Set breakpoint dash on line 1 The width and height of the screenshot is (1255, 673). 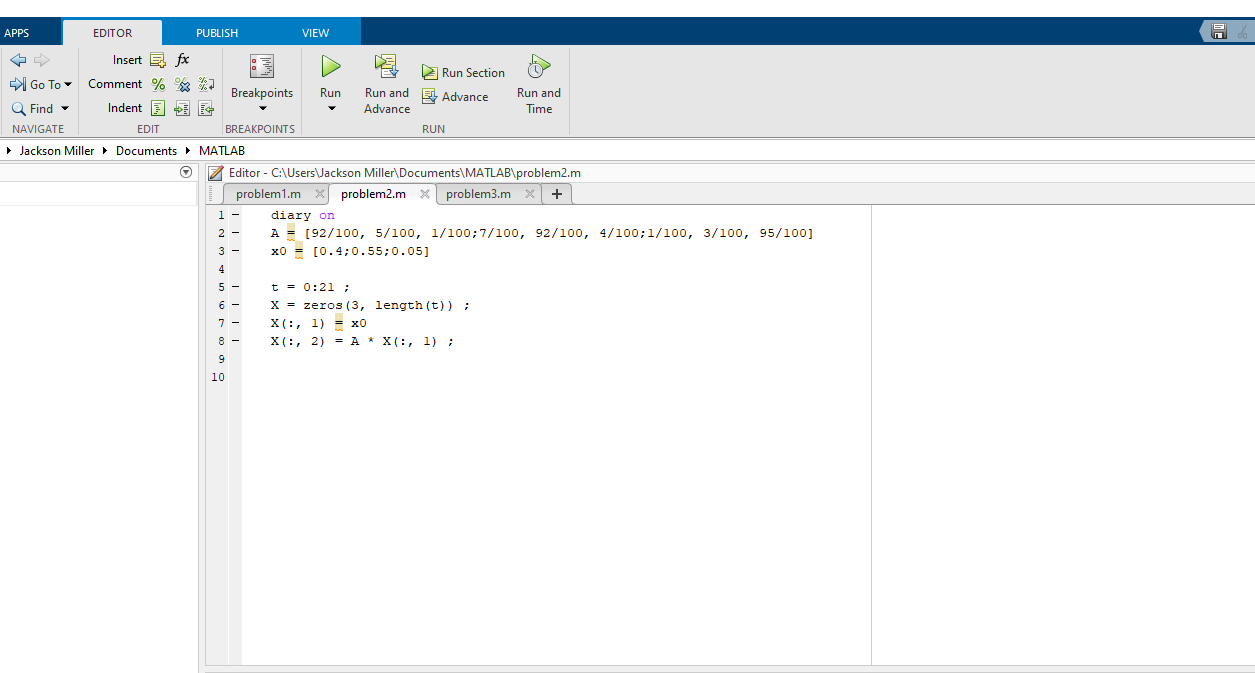click(x=235, y=215)
